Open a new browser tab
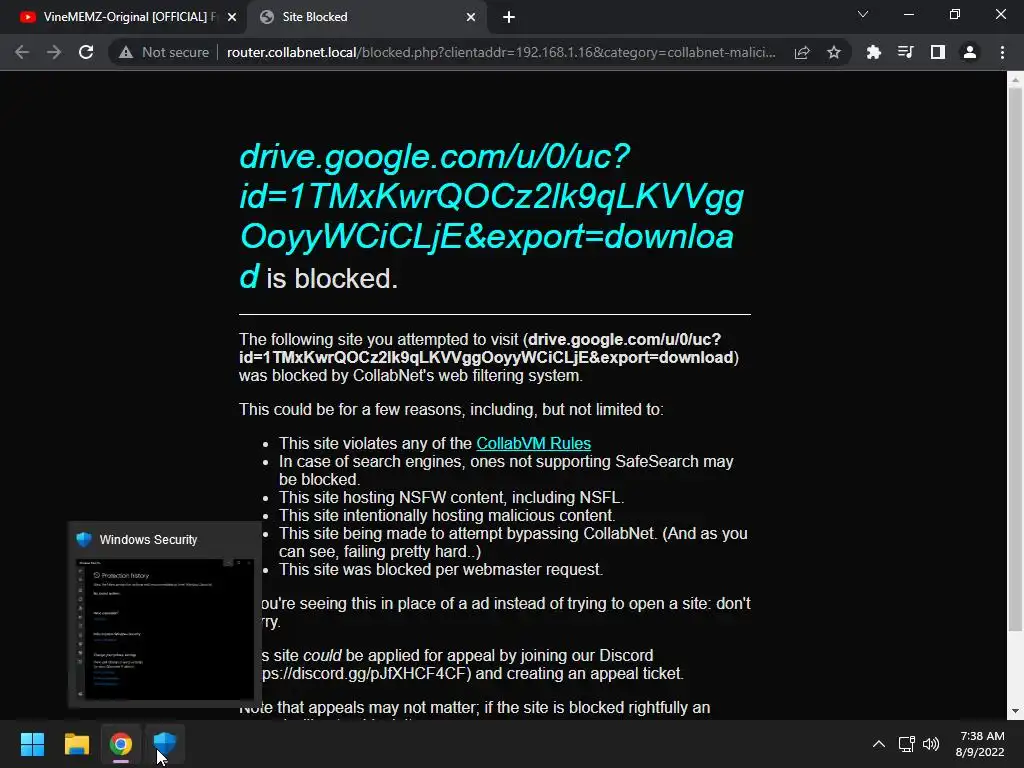1024x768 pixels. 509,17
